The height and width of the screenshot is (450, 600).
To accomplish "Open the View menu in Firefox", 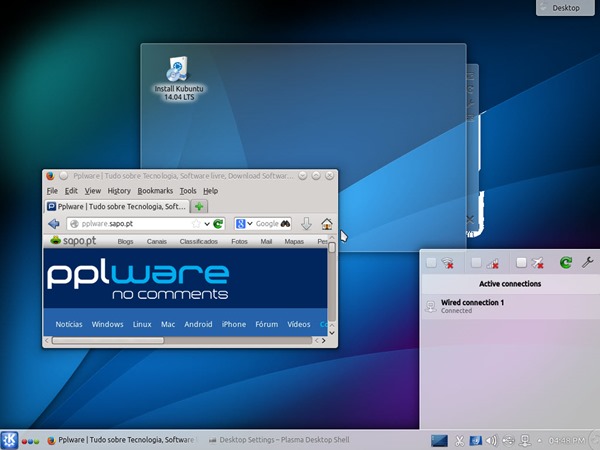I will pyautogui.click(x=93, y=191).
